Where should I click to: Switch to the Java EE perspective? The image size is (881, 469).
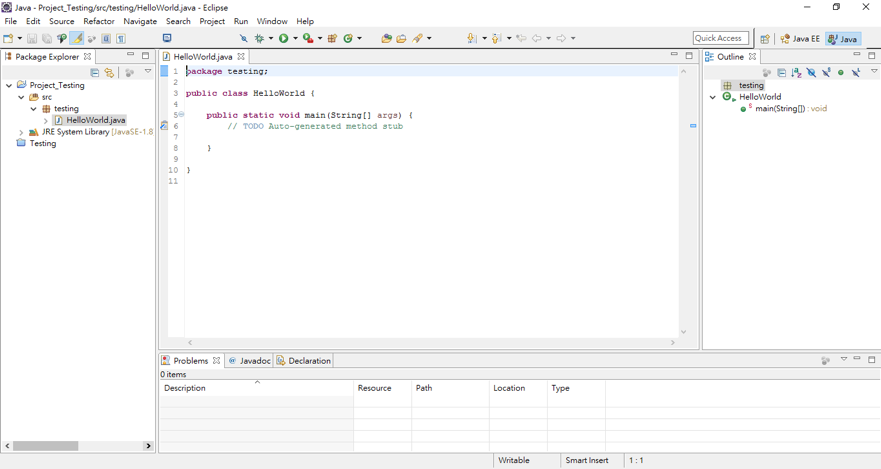tap(801, 39)
